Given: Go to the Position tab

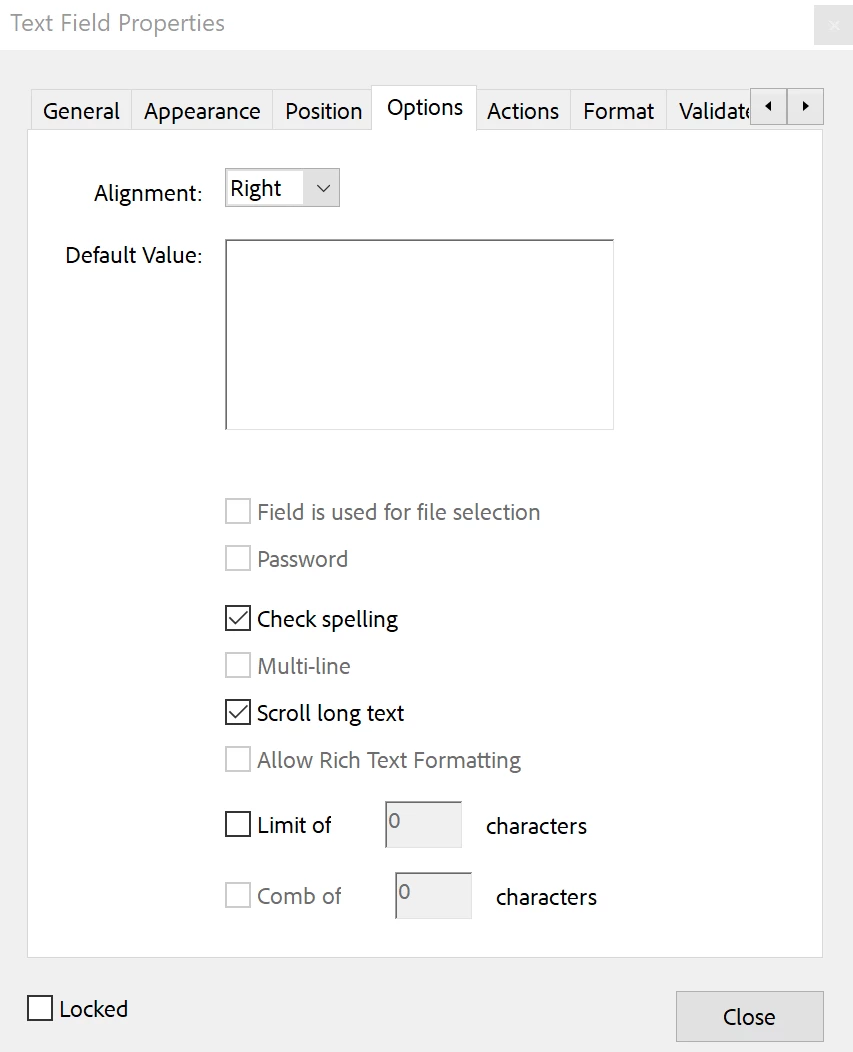Looking at the screenshot, I should click(324, 111).
